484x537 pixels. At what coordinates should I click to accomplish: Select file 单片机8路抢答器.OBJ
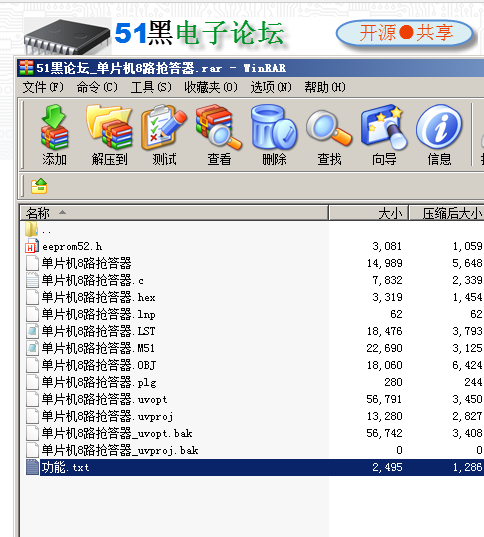99,365
